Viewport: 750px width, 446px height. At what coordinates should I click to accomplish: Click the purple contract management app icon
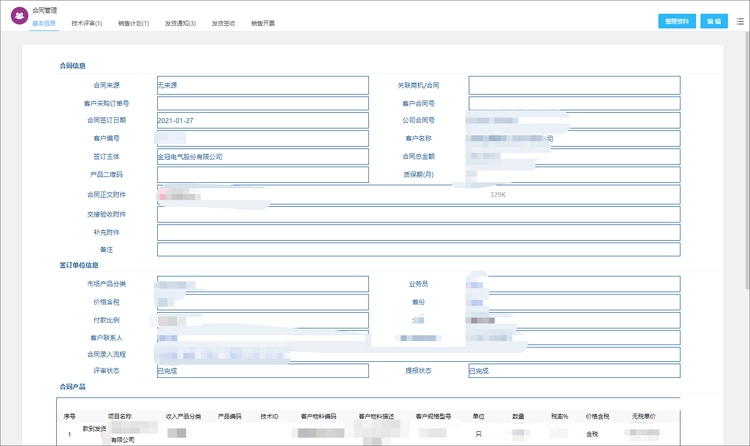tap(18, 16)
